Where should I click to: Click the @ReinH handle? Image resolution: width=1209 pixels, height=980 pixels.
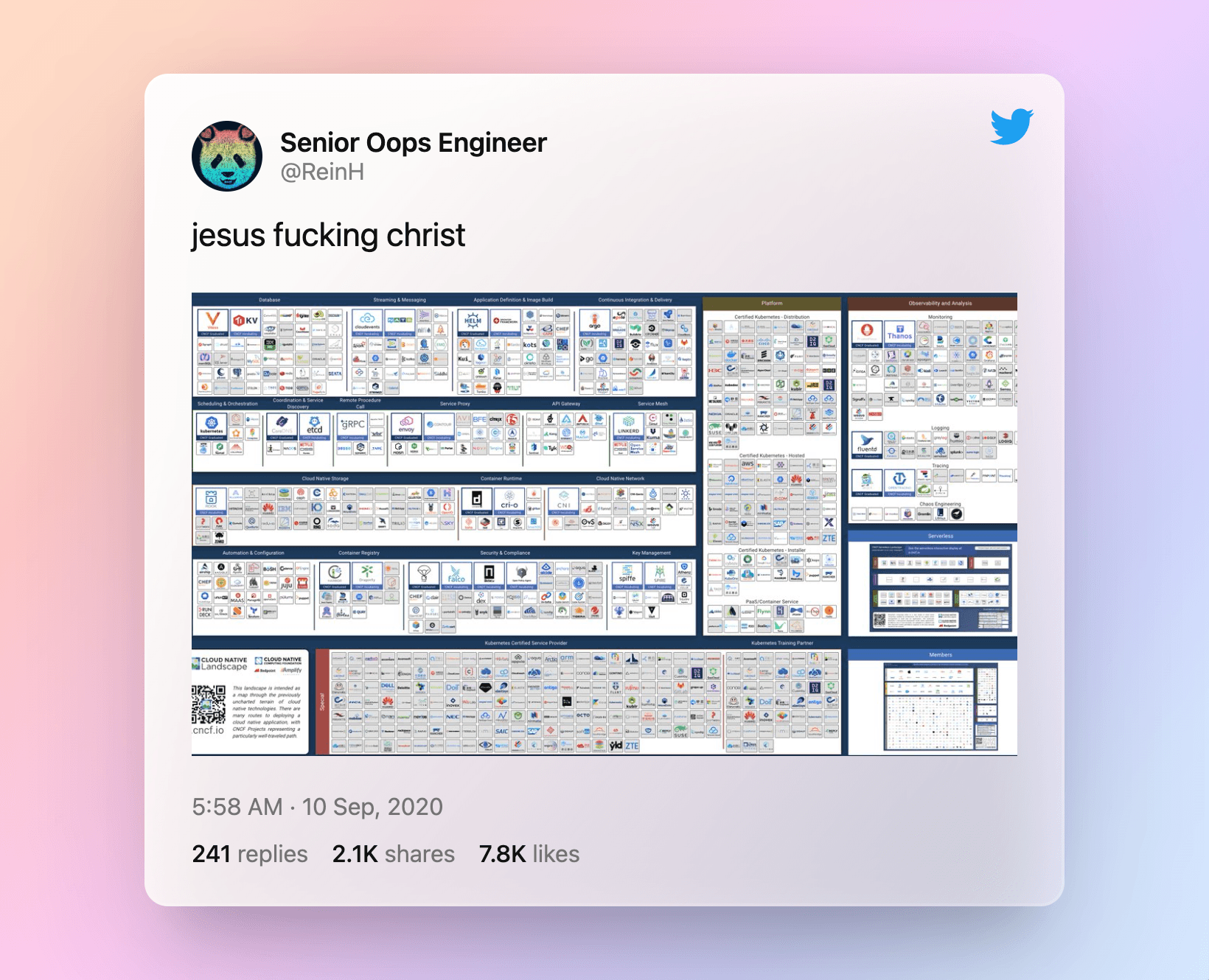[322, 172]
